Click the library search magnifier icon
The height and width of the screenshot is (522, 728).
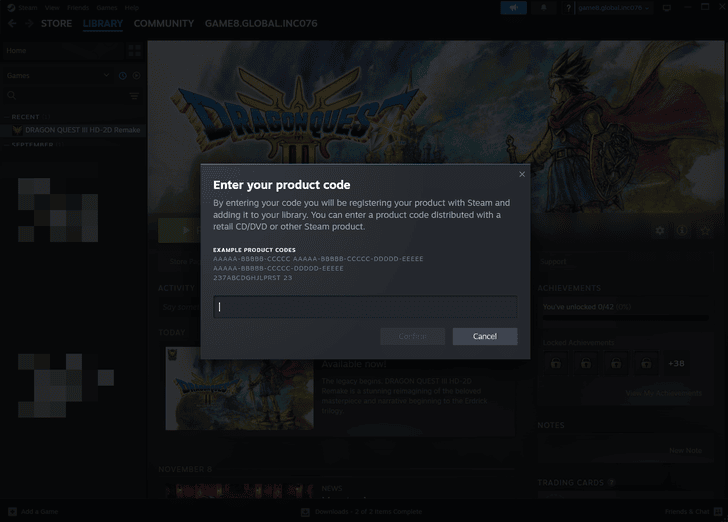coord(12,95)
